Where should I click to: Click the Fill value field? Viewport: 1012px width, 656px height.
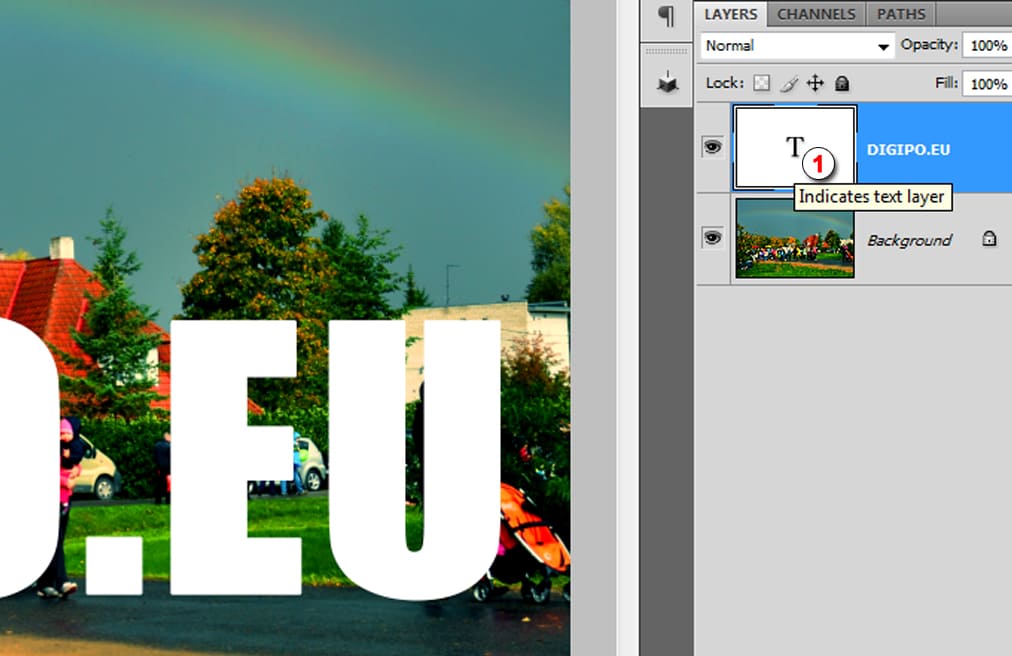coord(987,84)
